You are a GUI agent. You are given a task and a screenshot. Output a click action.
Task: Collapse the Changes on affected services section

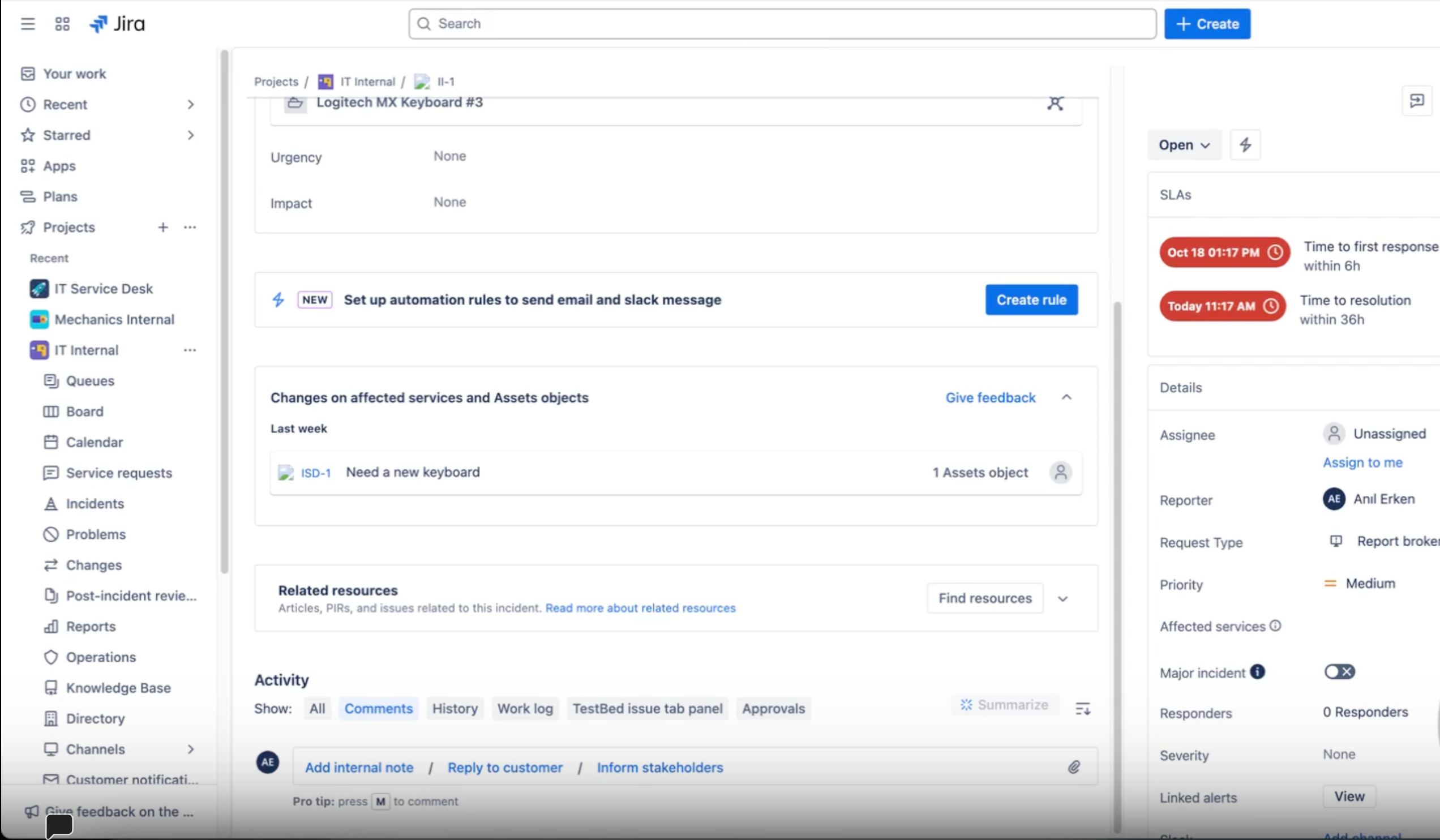(x=1067, y=397)
